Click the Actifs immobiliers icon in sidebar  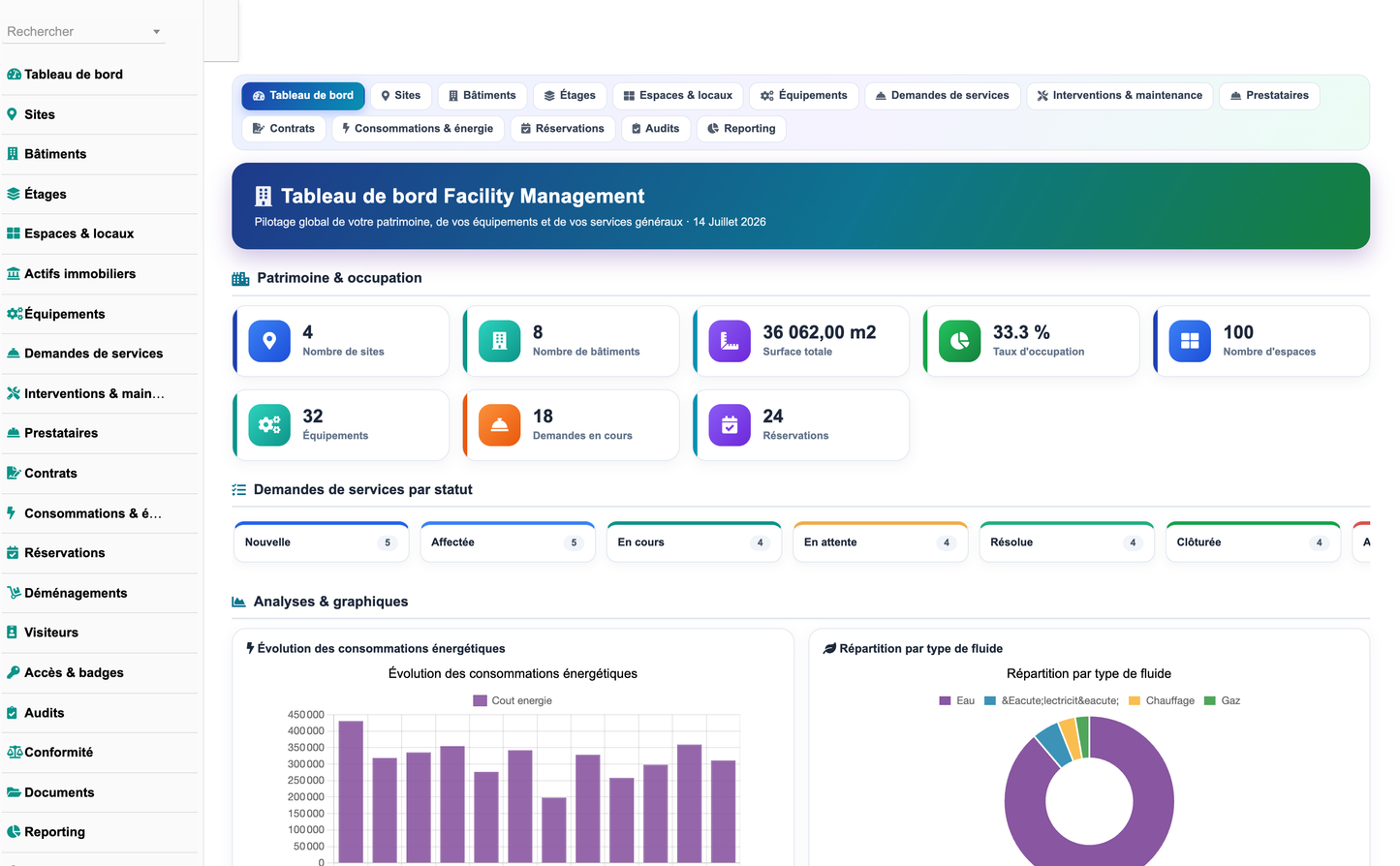point(14,274)
